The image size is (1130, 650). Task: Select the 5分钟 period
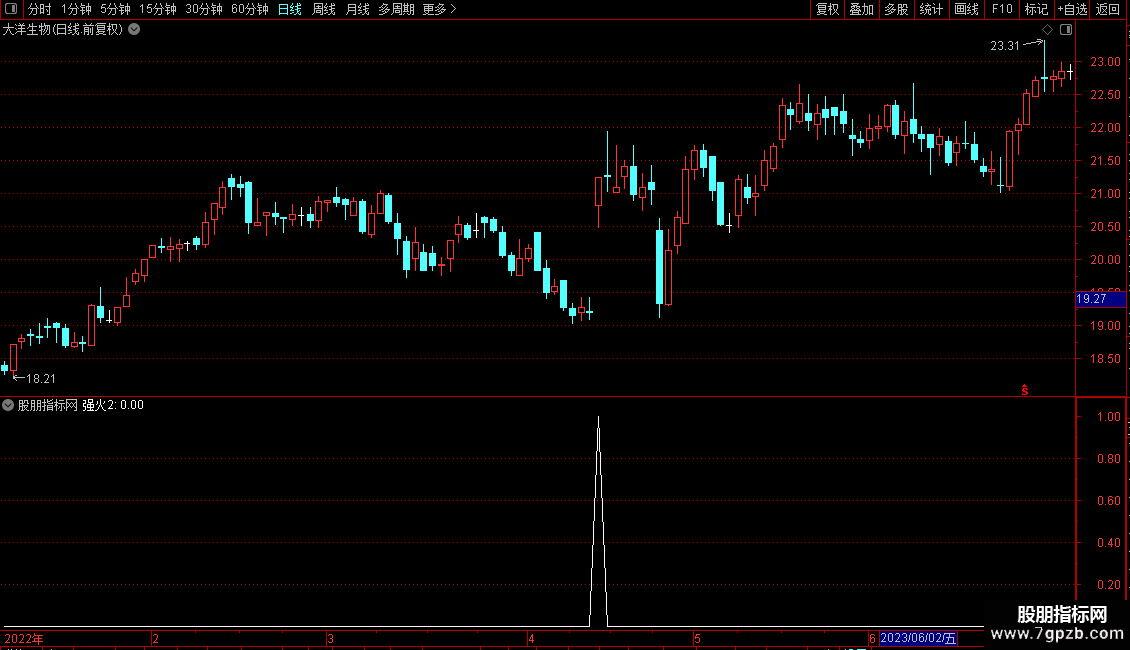pyautogui.click(x=115, y=9)
